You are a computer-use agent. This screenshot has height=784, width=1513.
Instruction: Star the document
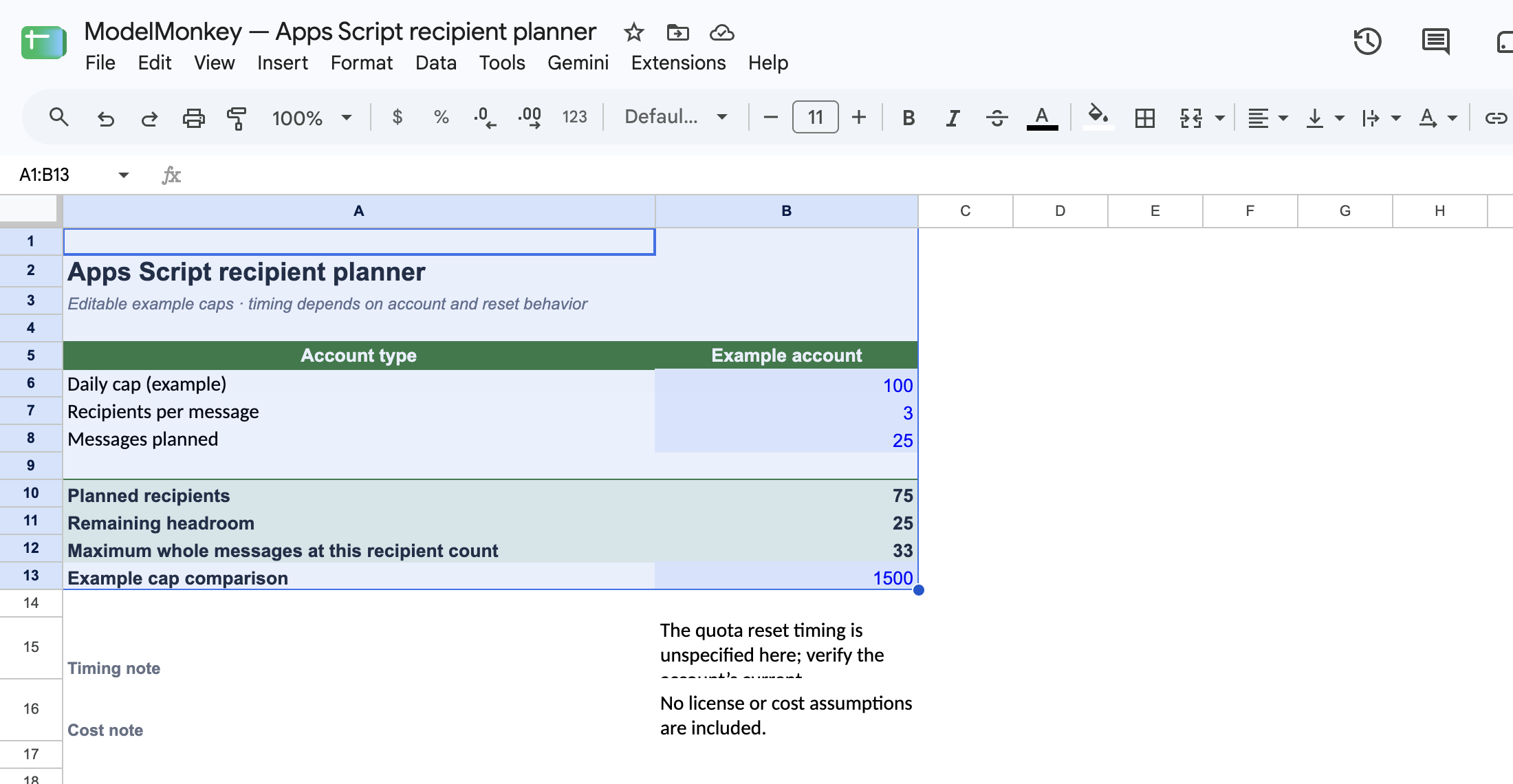(633, 32)
